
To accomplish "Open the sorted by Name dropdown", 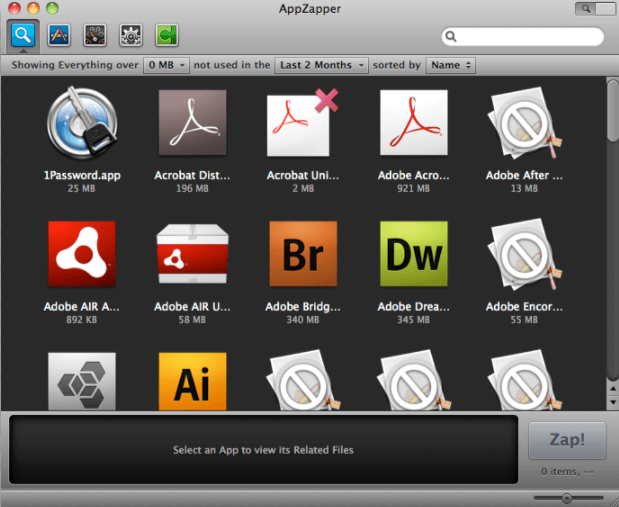I will [x=450, y=65].
